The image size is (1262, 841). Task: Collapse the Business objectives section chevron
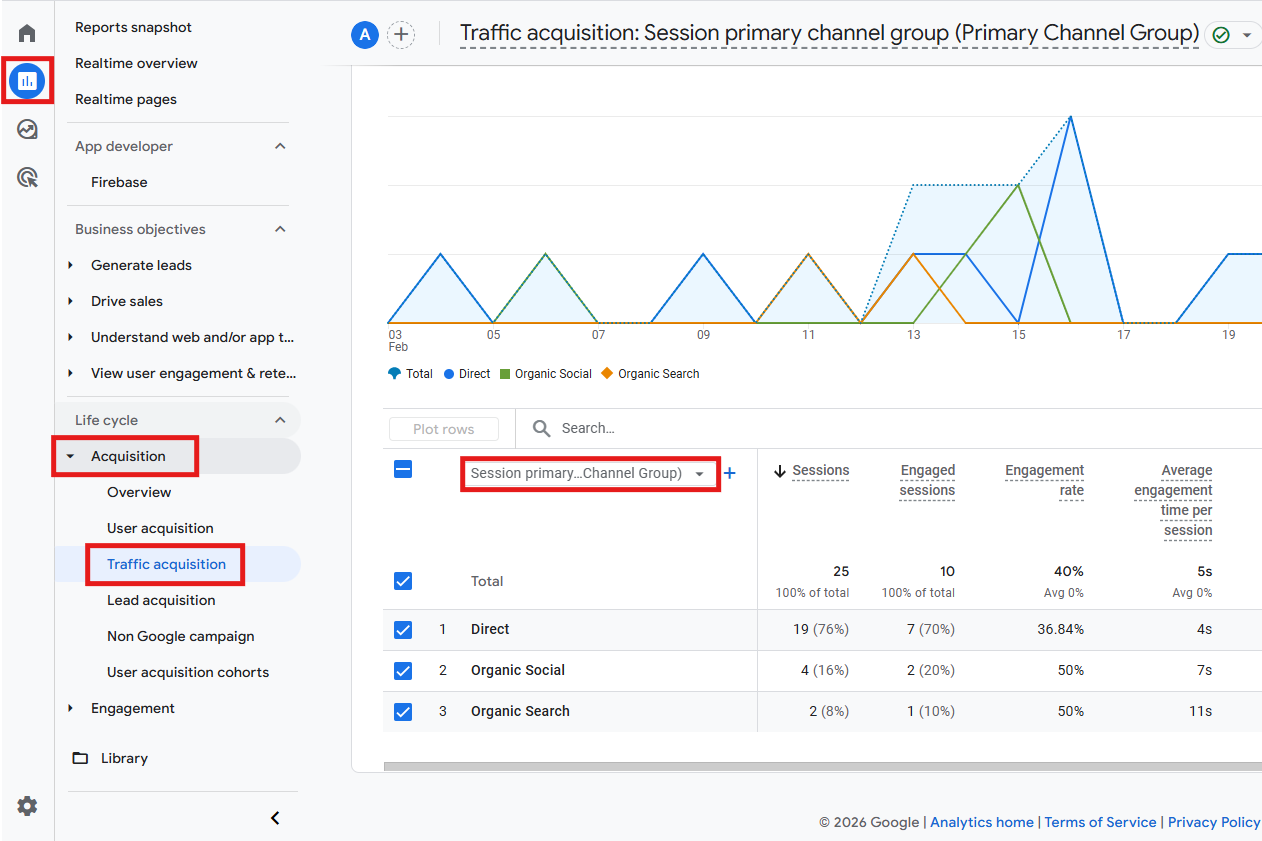click(280, 229)
